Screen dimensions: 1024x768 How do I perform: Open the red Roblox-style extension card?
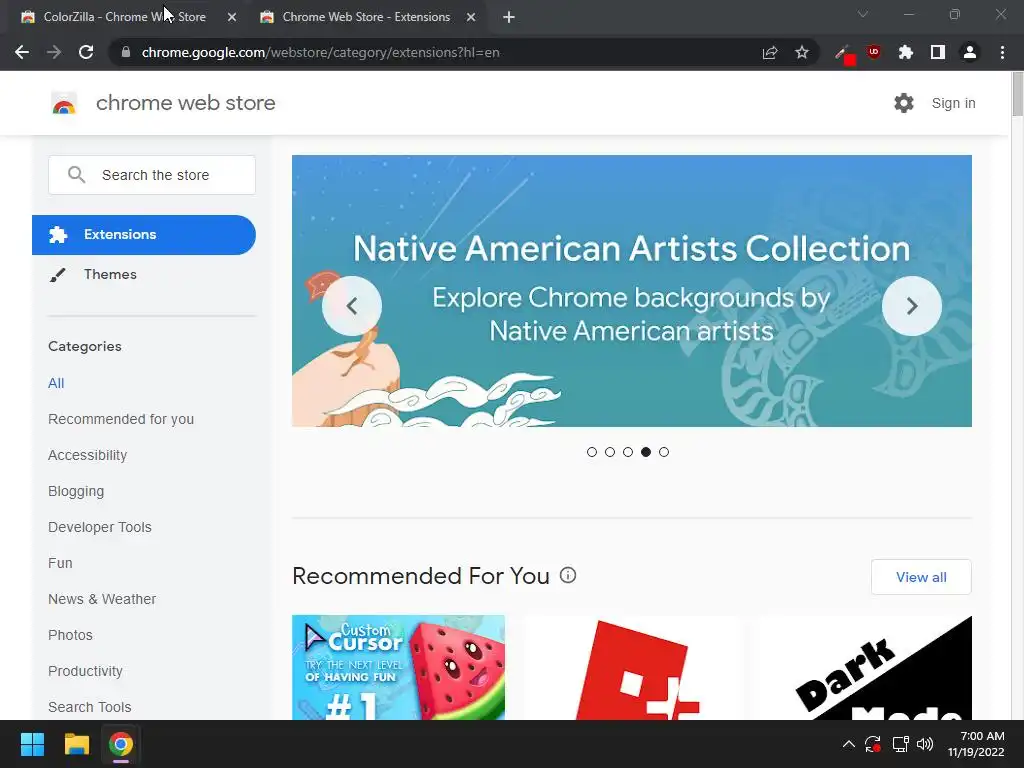[632, 667]
